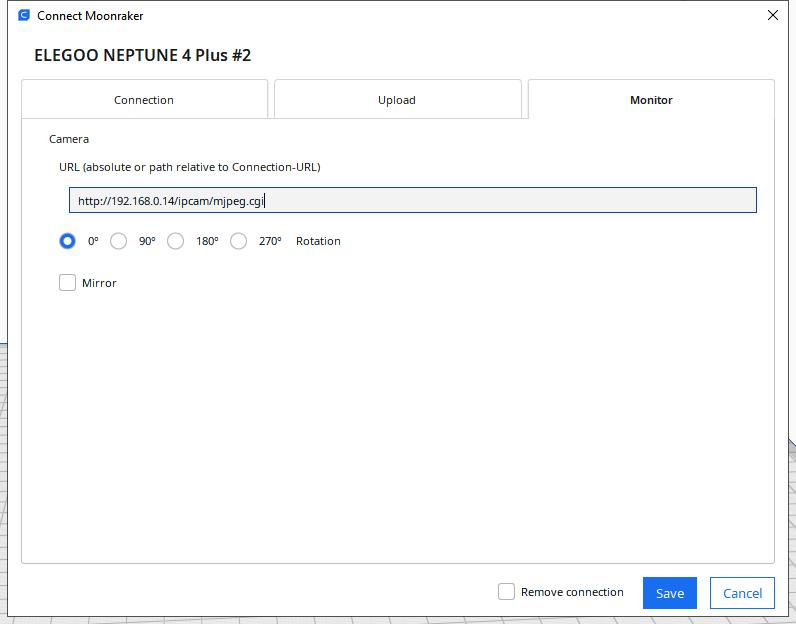Click the Camera section label
Image resolution: width=796 pixels, height=624 pixels.
69,139
